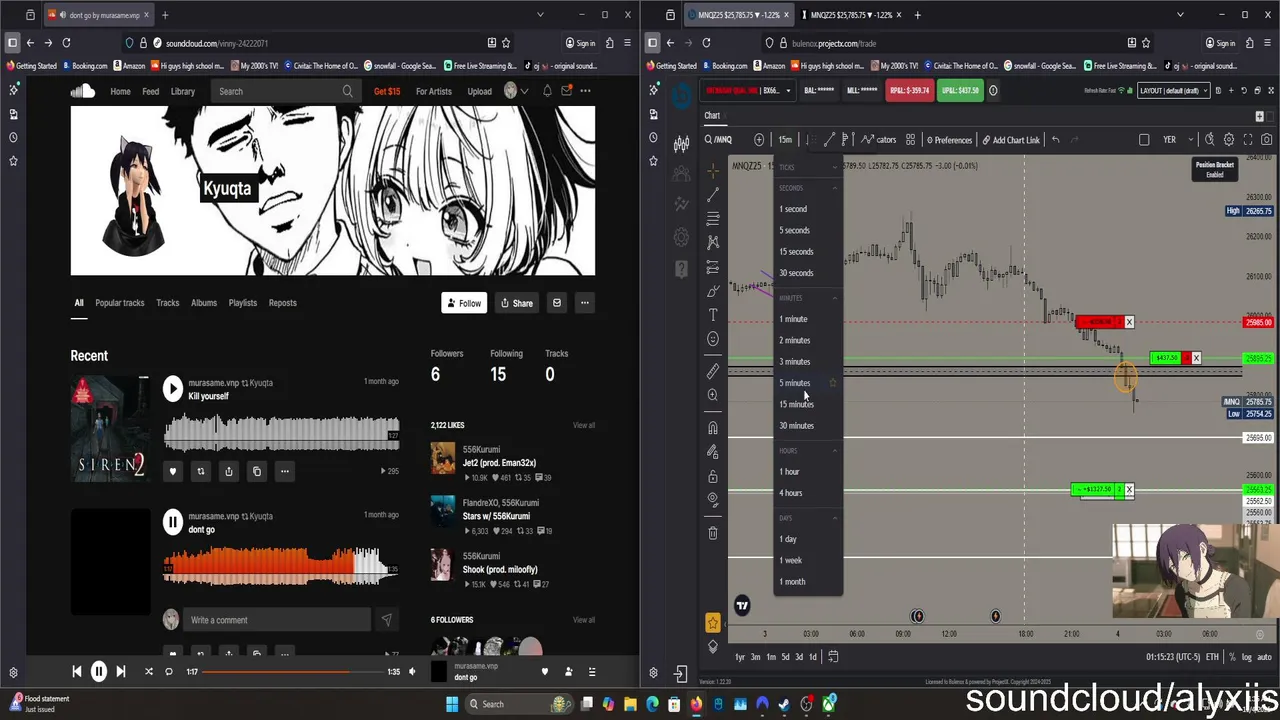Mute SoundCloud player volume
The image size is (1280, 720).
(x=411, y=672)
